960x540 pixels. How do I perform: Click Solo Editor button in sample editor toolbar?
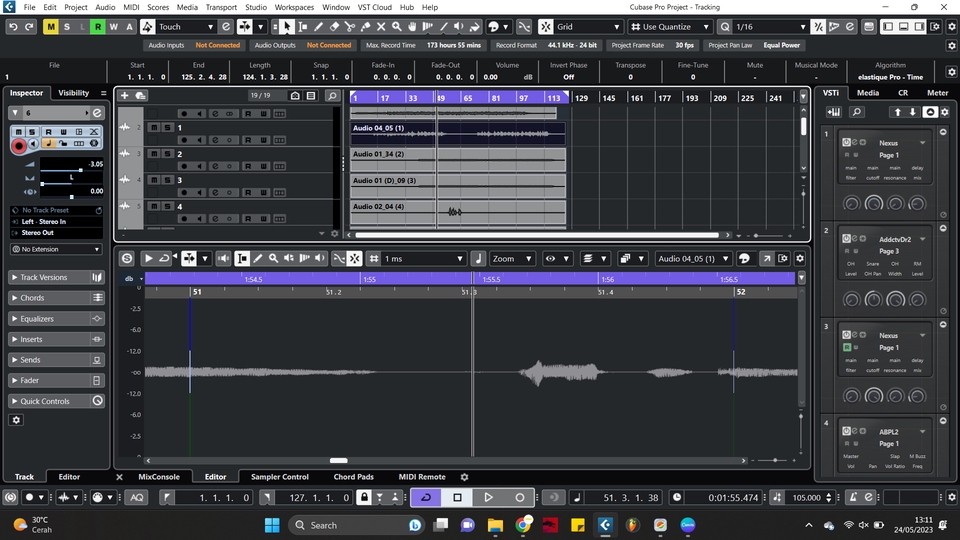pyautogui.click(x=127, y=258)
